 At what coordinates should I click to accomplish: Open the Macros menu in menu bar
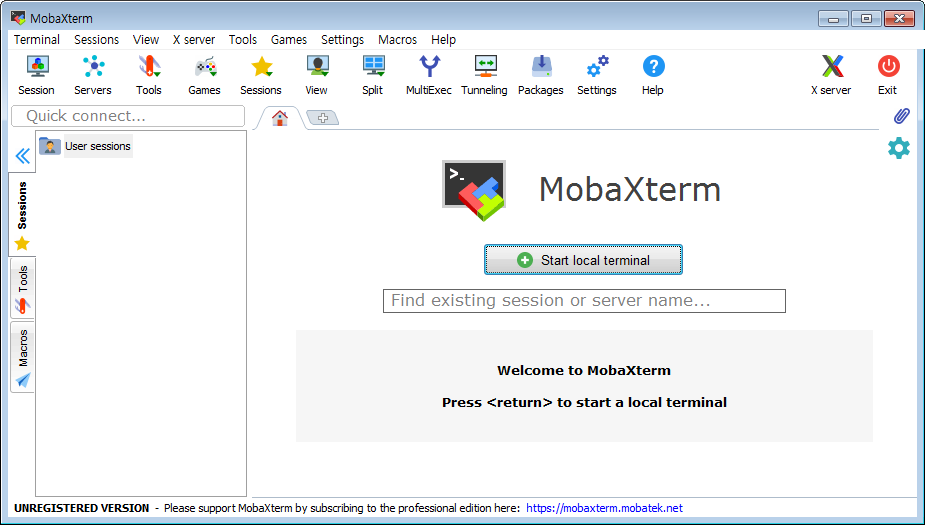(x=398, y=40)
